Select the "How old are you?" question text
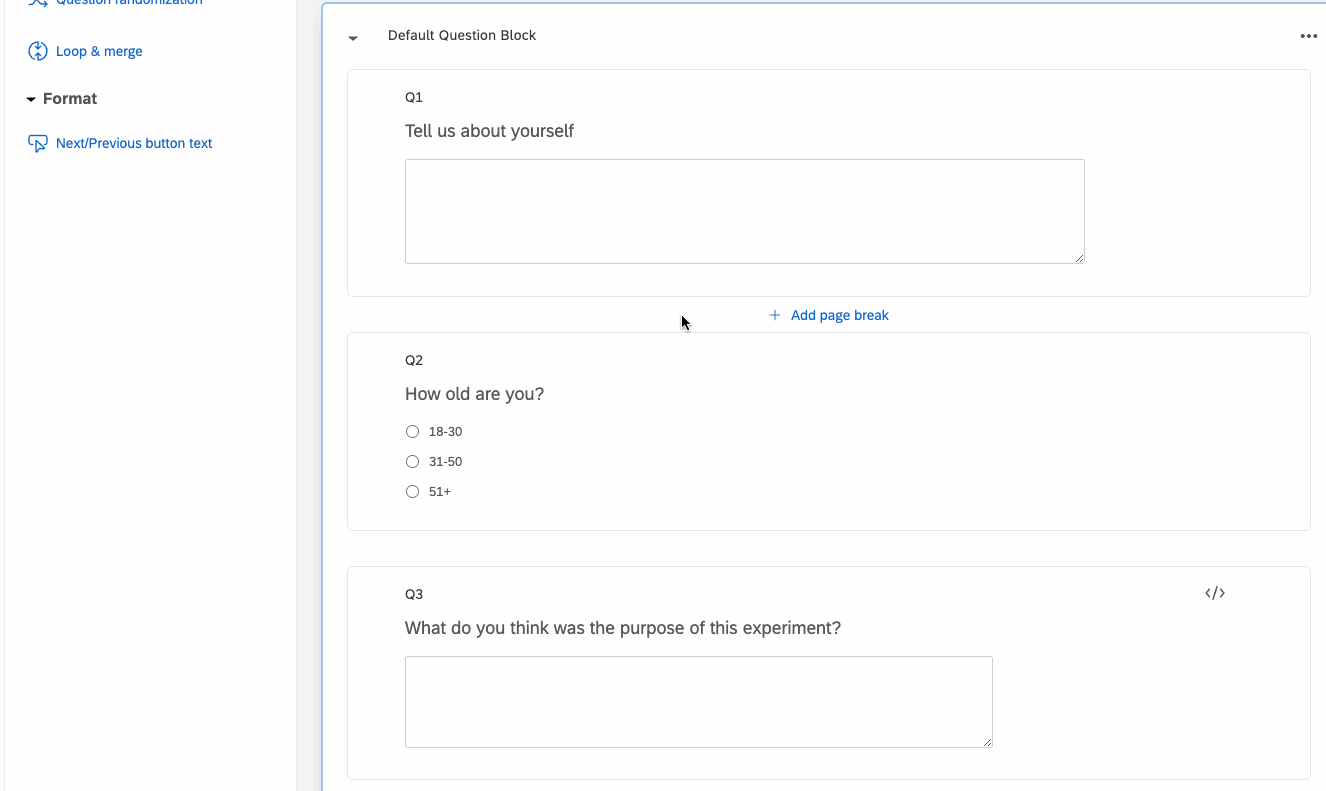Viewport: 1326px width, 791px height. [x=474, y=394]
